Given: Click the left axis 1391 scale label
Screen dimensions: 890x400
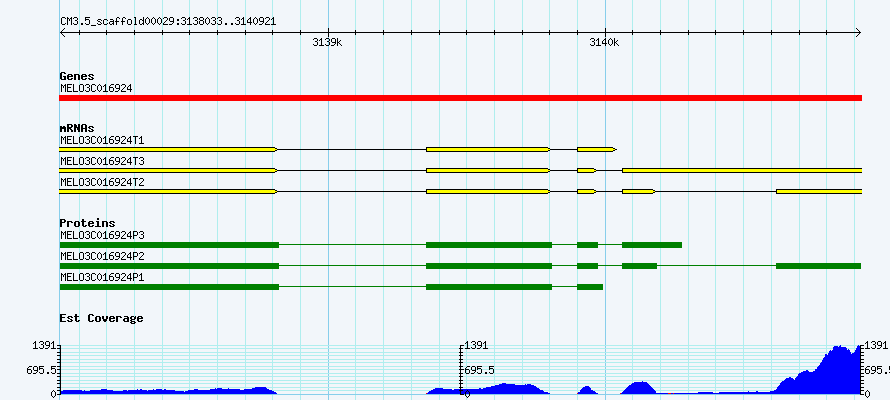Looking at the screenshot, I should [46, 345].
